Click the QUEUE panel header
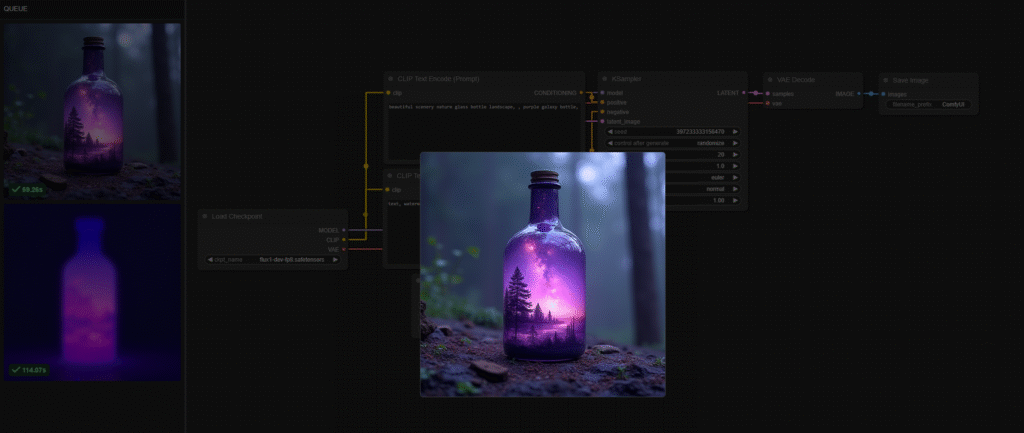The width and height of the screenshot is (1024, 433). pyautogui.click(x=15, y=8)
